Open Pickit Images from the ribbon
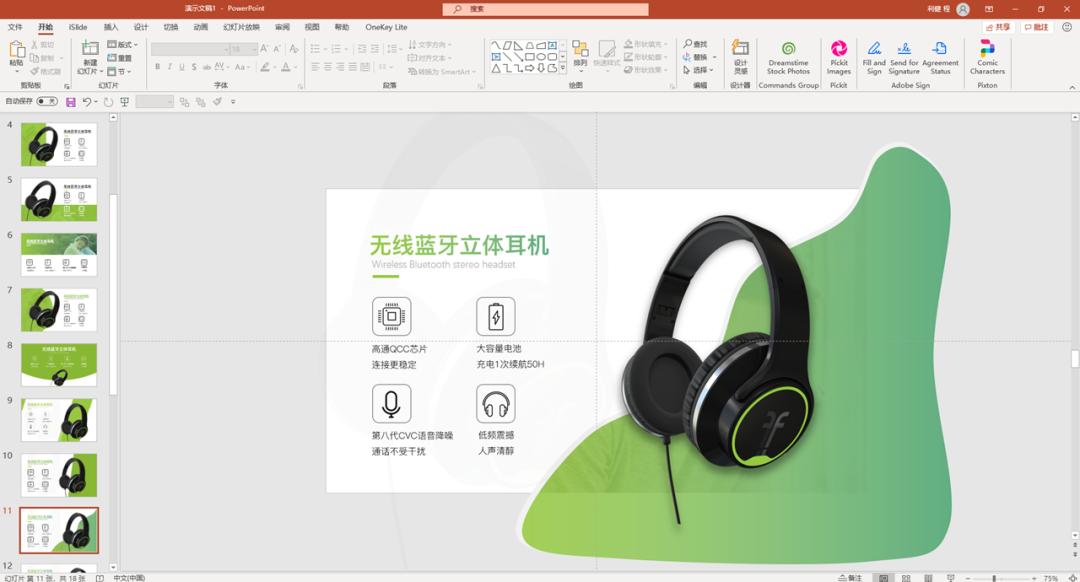 pos(838,55)
